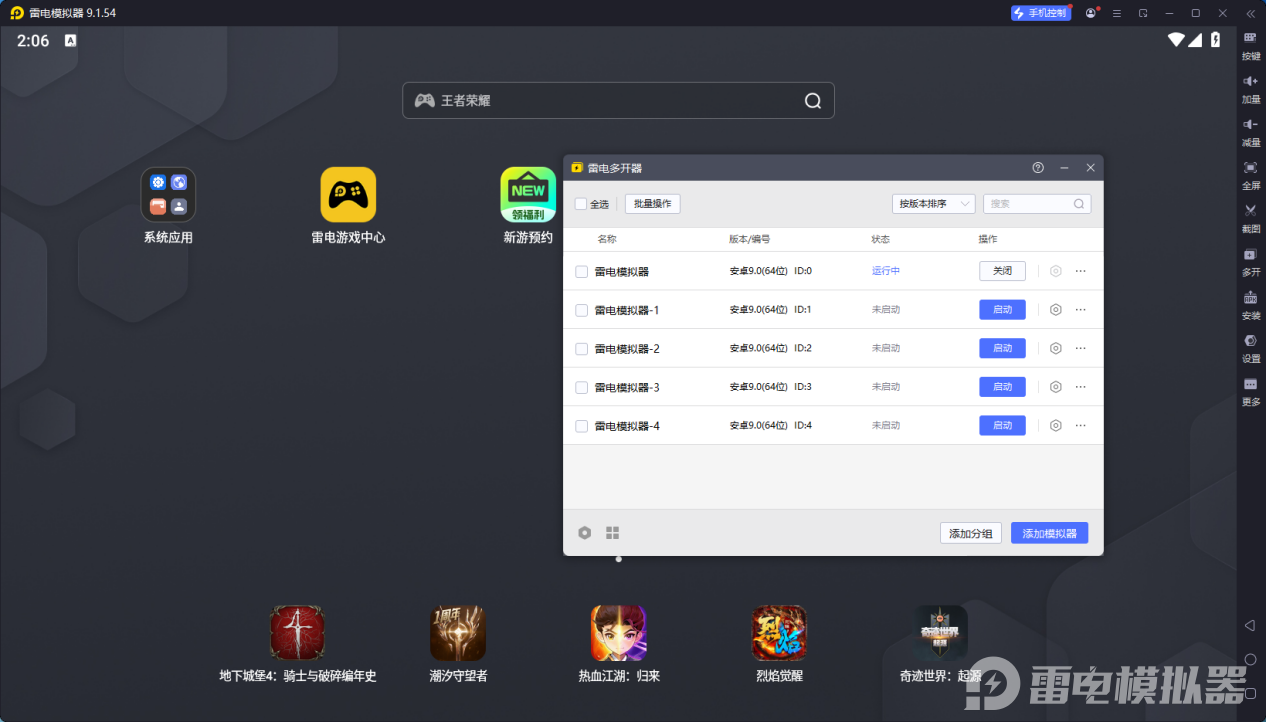Open more options (…) for 雷电模拟器-1
Viewport: 1266px width, 722px height.
pos(1080,310)
